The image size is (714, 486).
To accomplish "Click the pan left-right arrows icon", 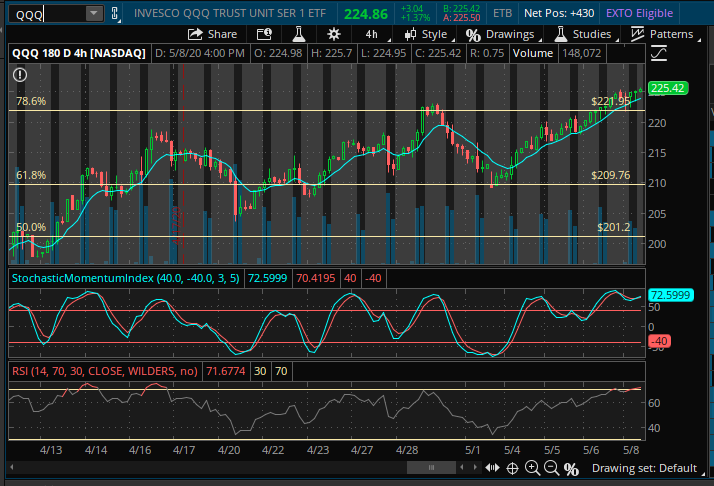I will click(492, 468).
